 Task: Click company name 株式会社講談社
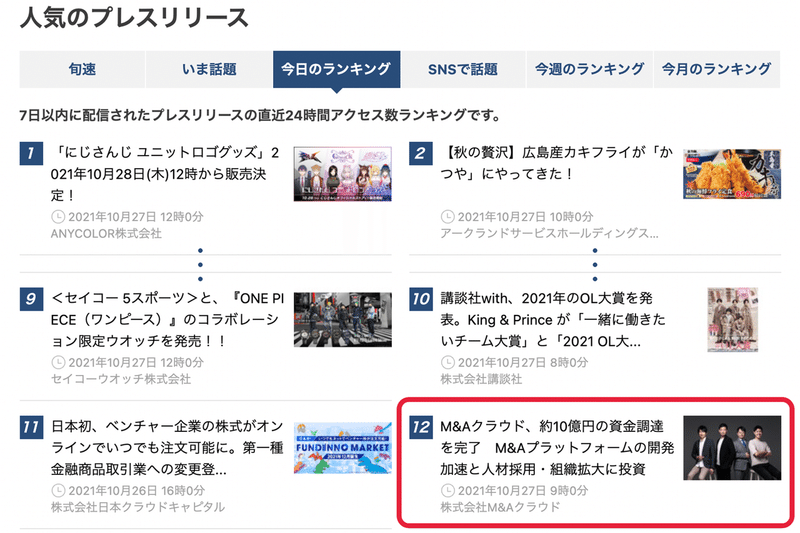[481, 379]
